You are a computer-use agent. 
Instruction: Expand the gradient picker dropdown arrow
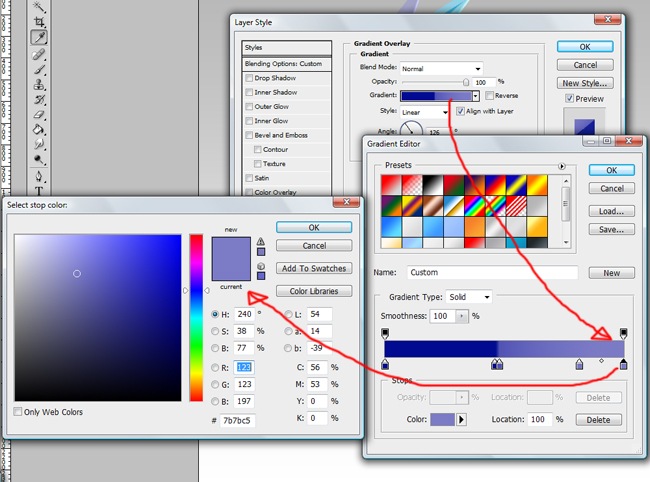(475, 96)
